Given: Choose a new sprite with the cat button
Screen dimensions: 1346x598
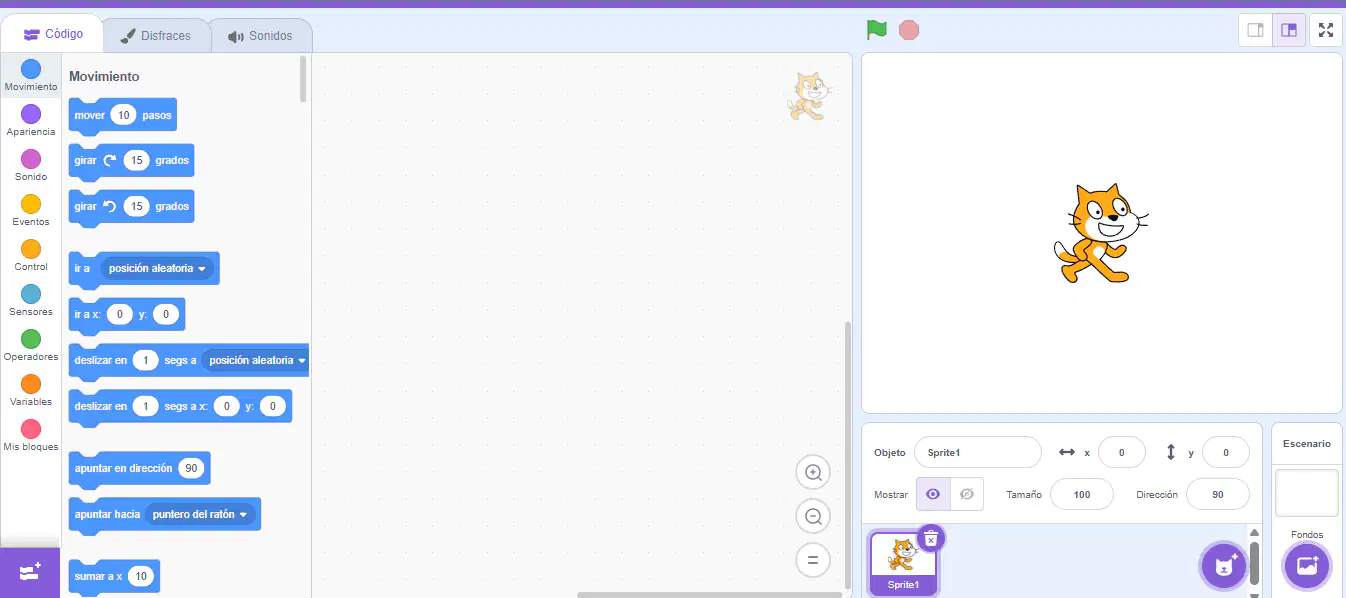Looking at the screenshot, I should coord(1224,566).
